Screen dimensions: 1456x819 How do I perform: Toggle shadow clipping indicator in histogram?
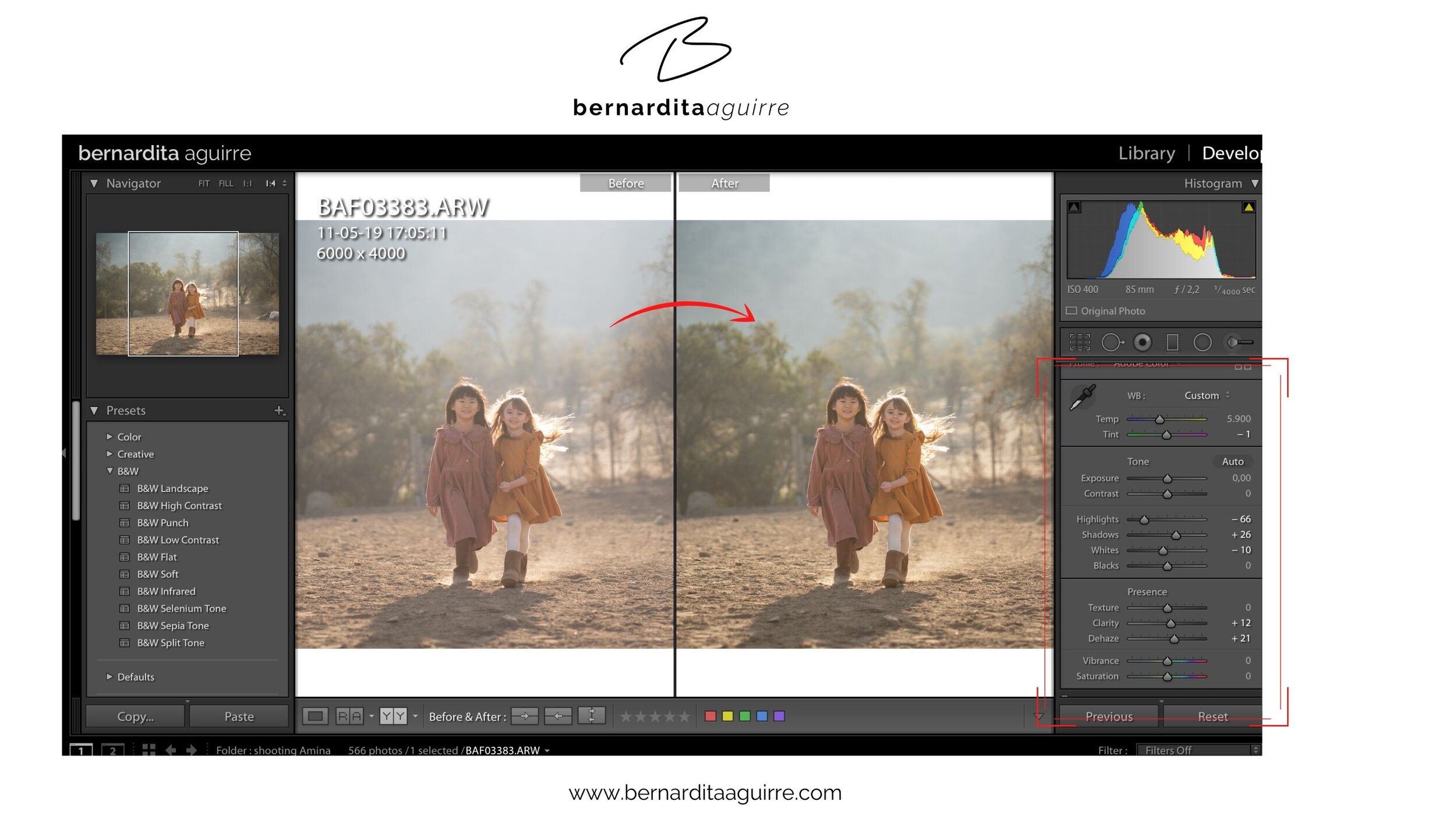1075,207
